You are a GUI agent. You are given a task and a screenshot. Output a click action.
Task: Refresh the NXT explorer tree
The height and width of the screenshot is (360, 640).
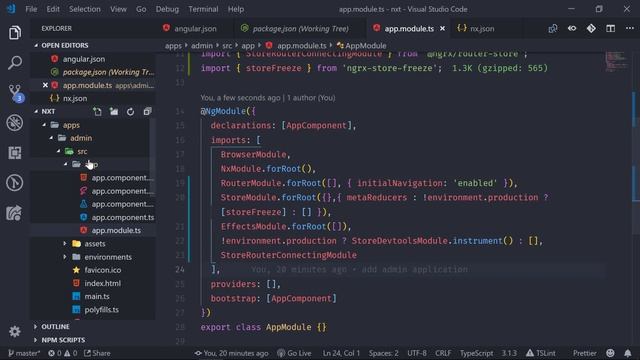(130, 111)
